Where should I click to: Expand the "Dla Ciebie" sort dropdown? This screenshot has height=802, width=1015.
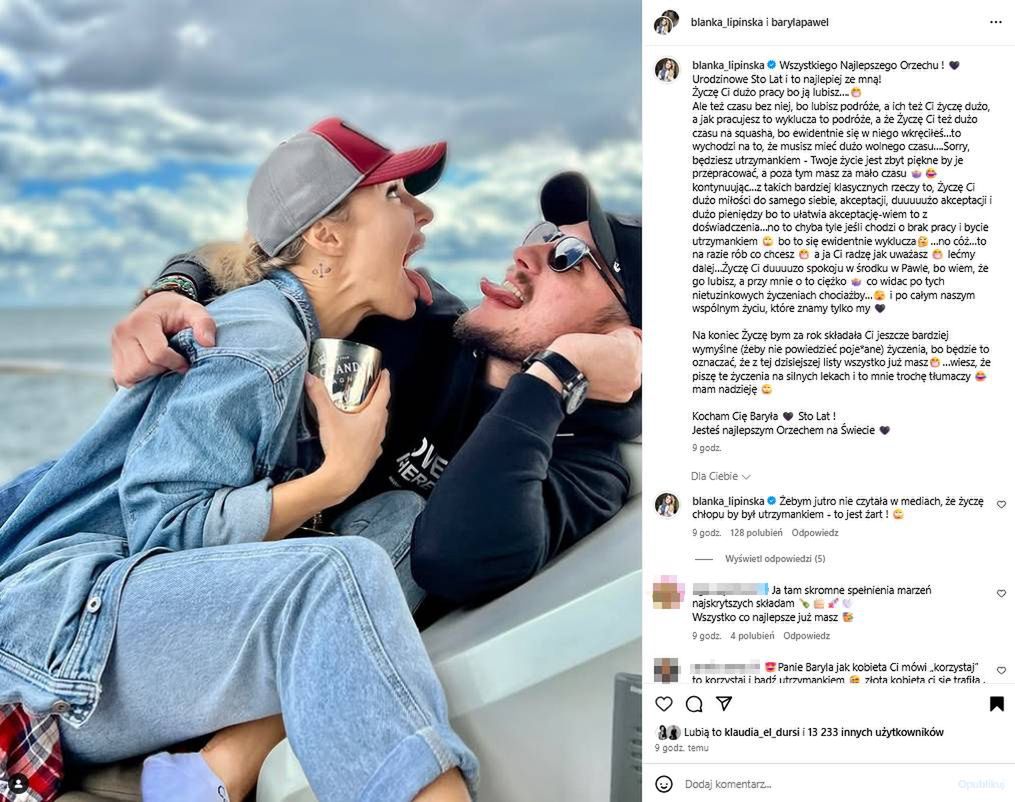(720, 476)
